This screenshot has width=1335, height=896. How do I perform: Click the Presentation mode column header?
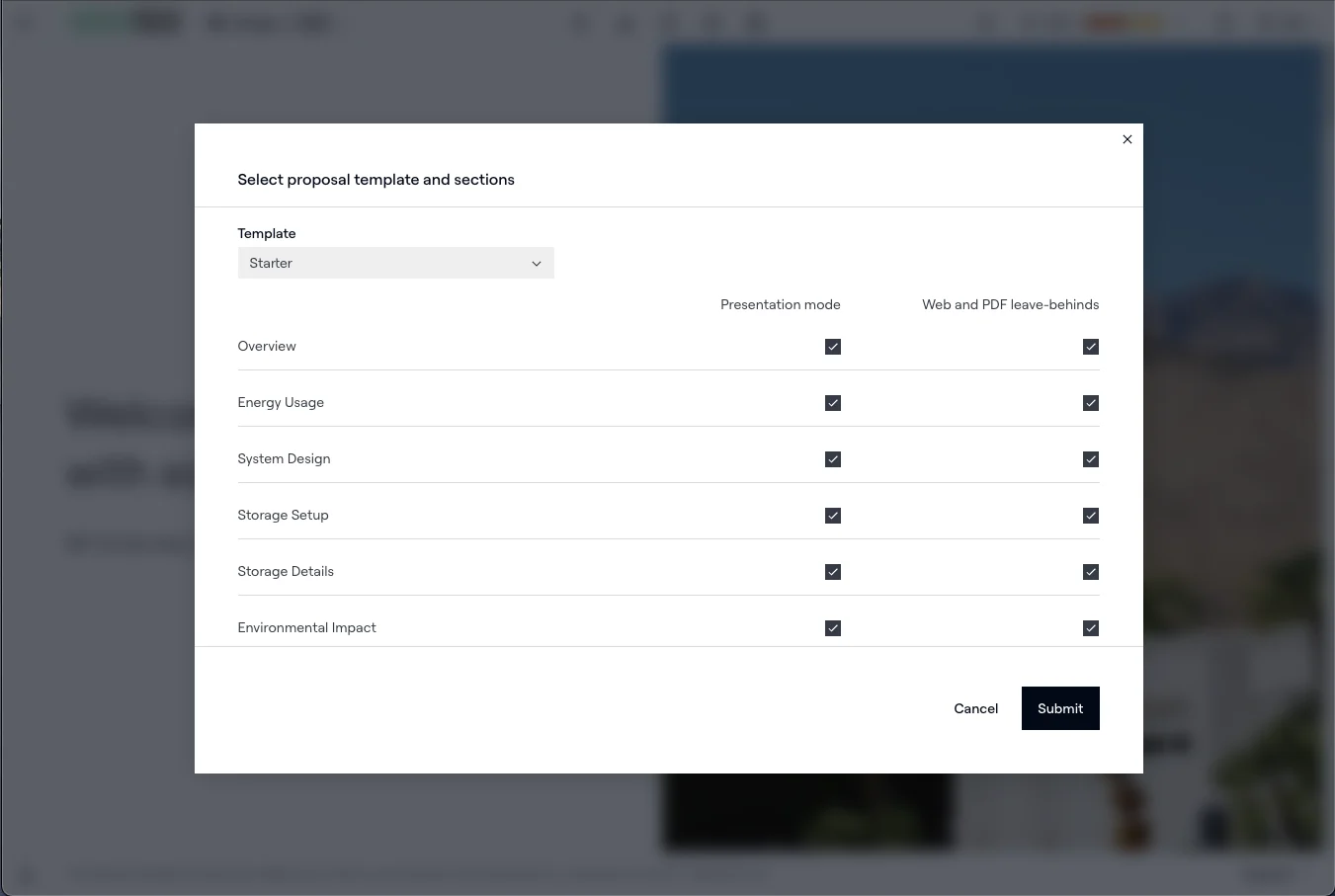[780, 304]
